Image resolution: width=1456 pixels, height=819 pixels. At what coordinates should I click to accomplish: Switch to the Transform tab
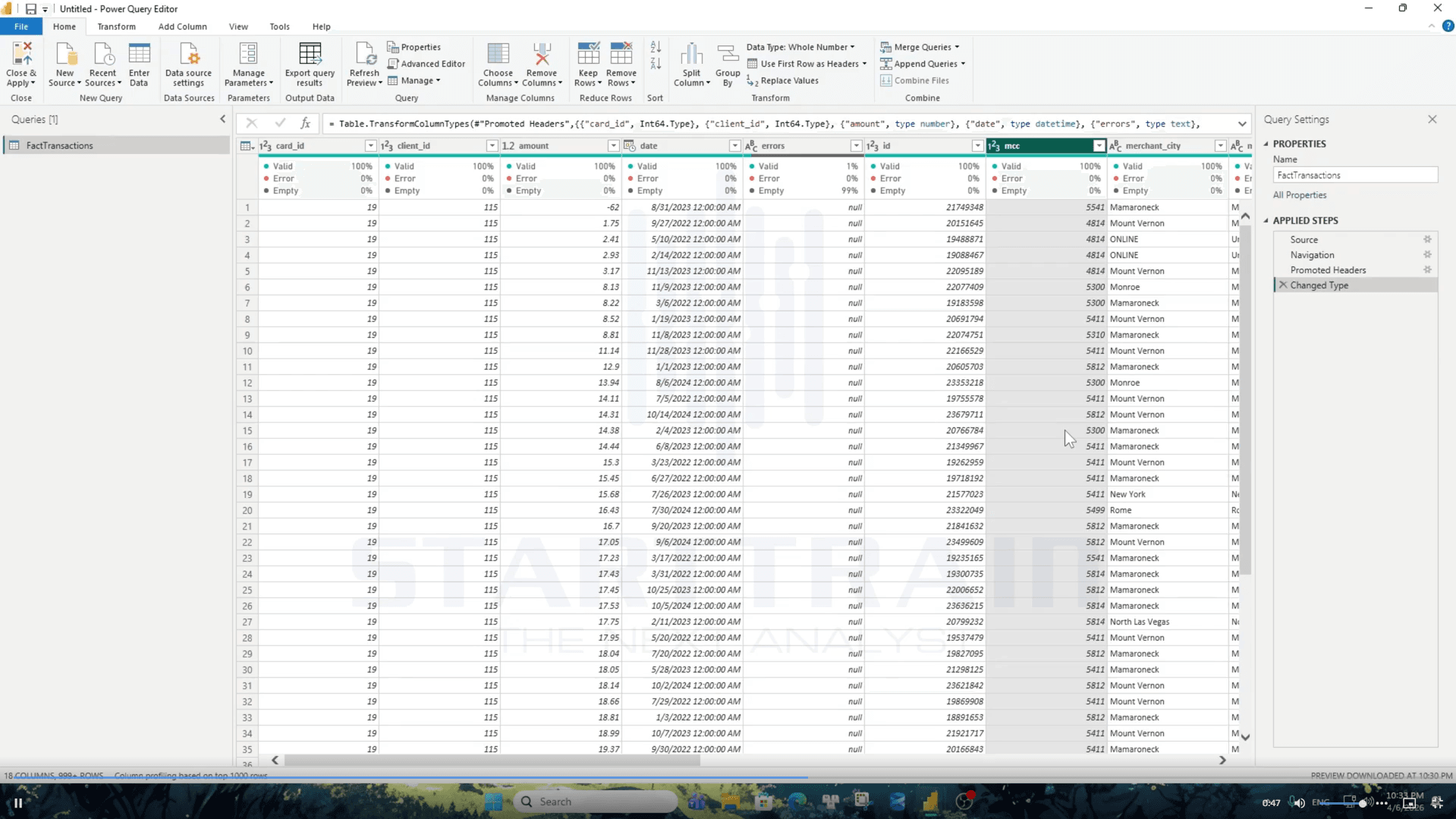tap(116, 27)
